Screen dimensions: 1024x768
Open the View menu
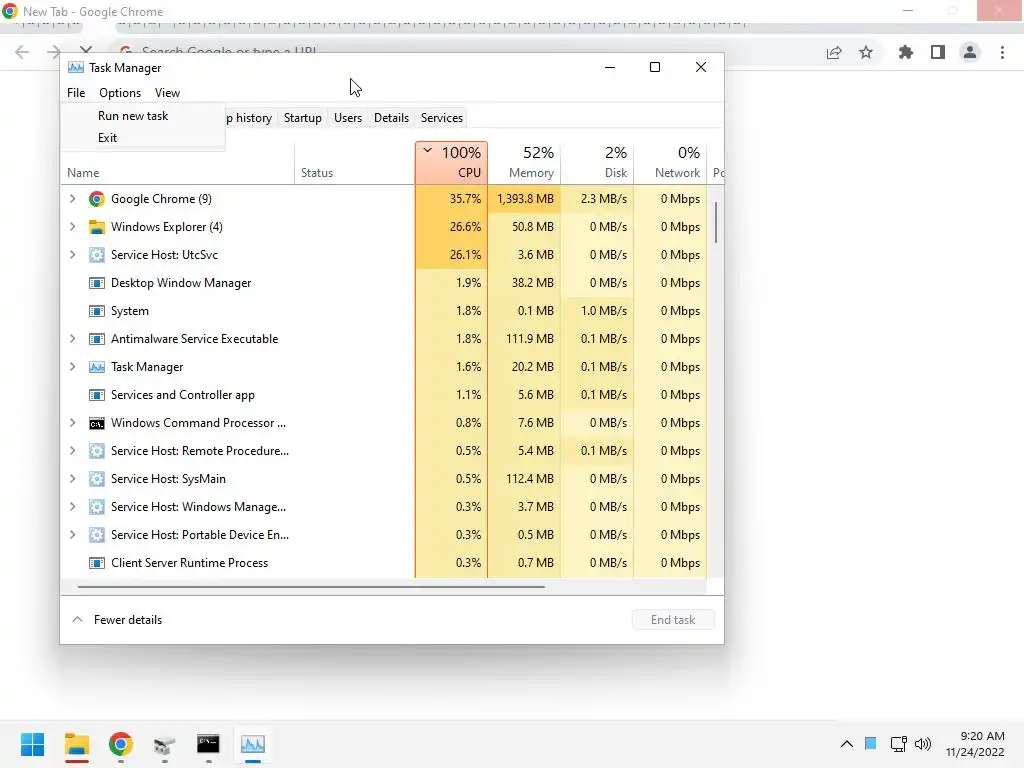(x=167, y=93)
